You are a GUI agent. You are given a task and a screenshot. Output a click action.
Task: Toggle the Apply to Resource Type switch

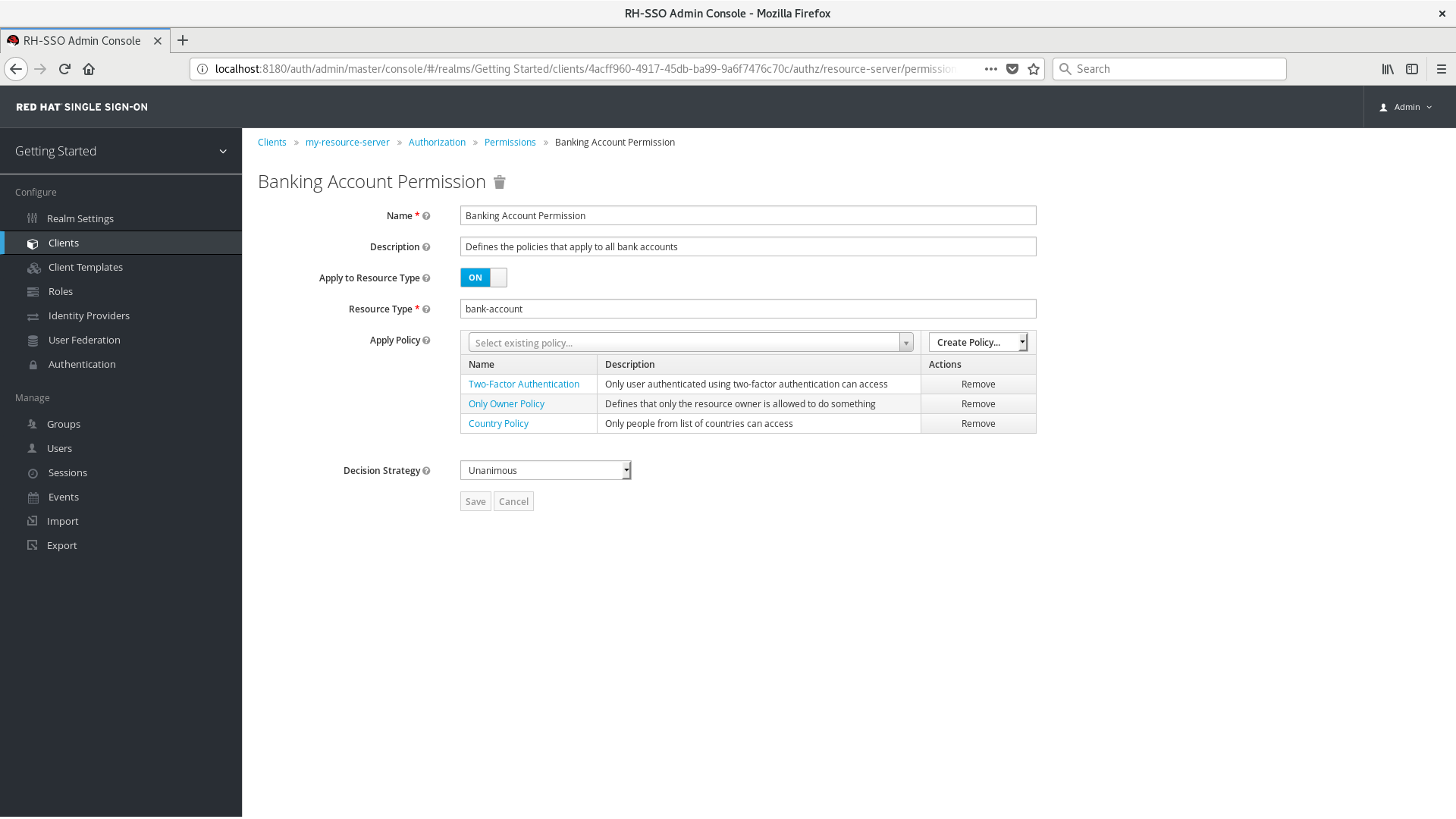tap(483, 277)
